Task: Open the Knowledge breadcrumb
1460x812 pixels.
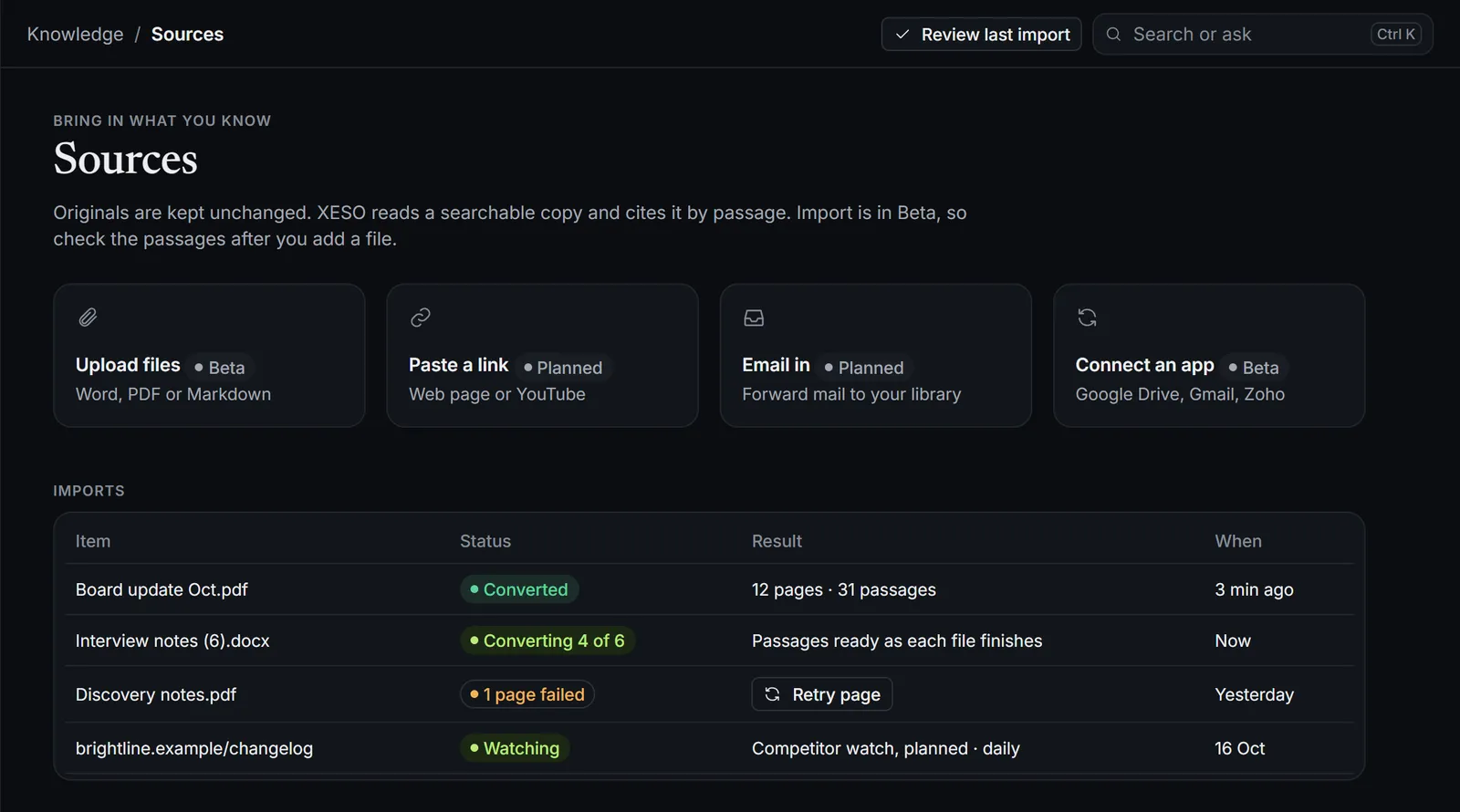Action: tap(76, 34)
